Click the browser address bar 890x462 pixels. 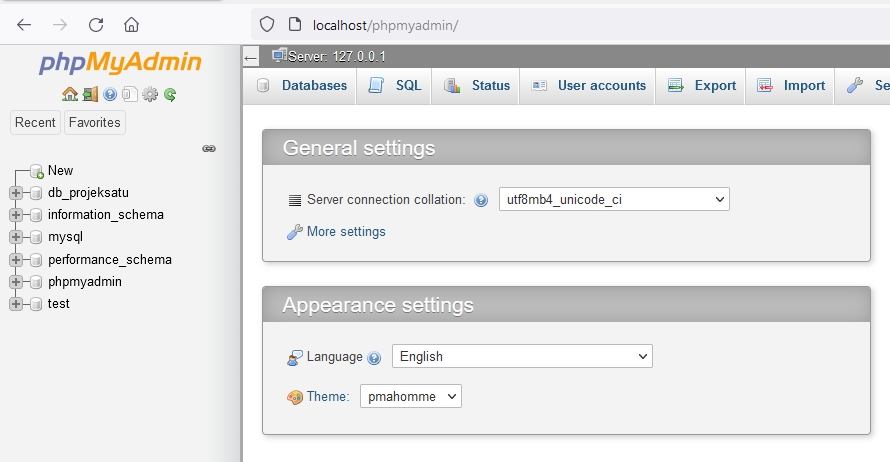click(x=568, y=25)
